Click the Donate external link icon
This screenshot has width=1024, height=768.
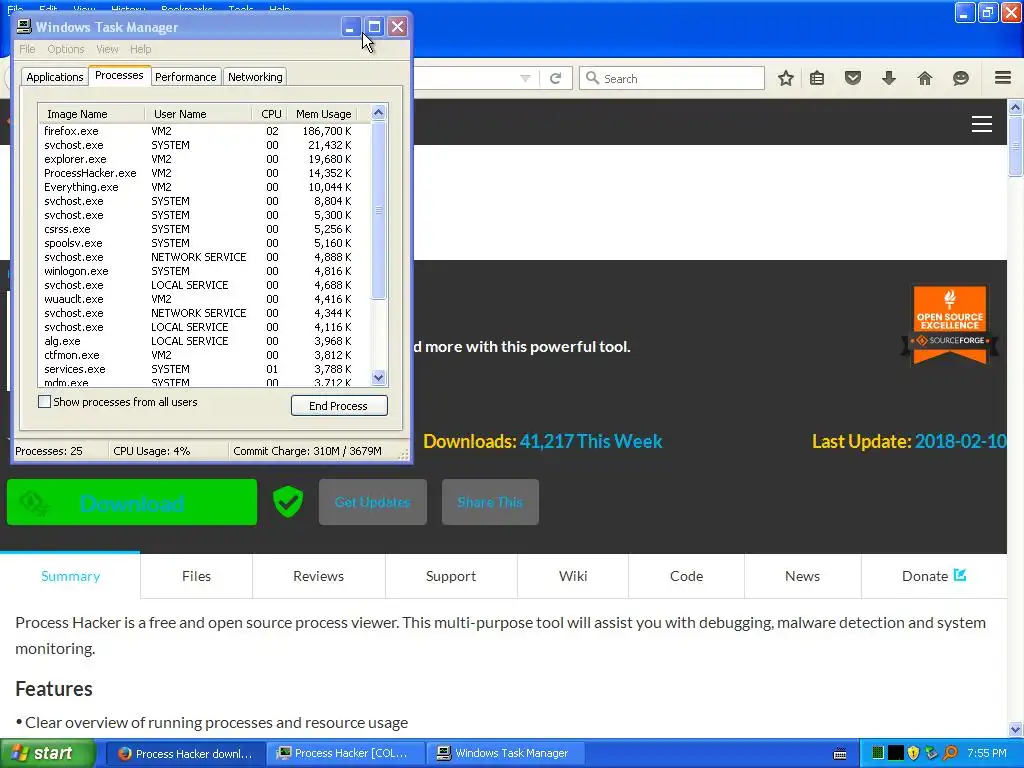pos(960,575)
